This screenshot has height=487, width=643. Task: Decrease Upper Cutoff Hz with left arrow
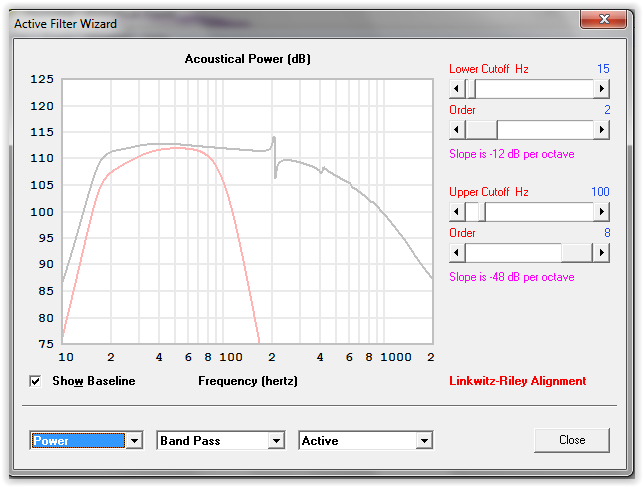coord(457,212)
